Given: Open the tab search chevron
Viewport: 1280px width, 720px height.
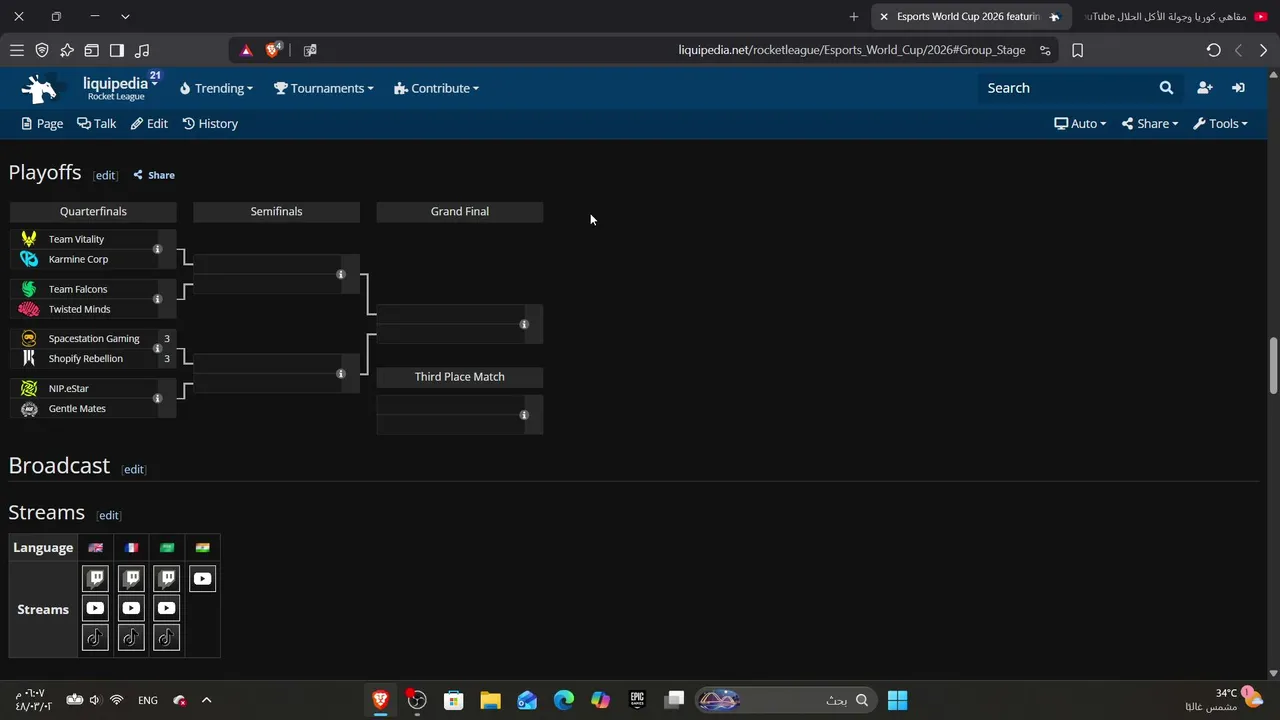Looking at the screenshot, I should point(125,16).
